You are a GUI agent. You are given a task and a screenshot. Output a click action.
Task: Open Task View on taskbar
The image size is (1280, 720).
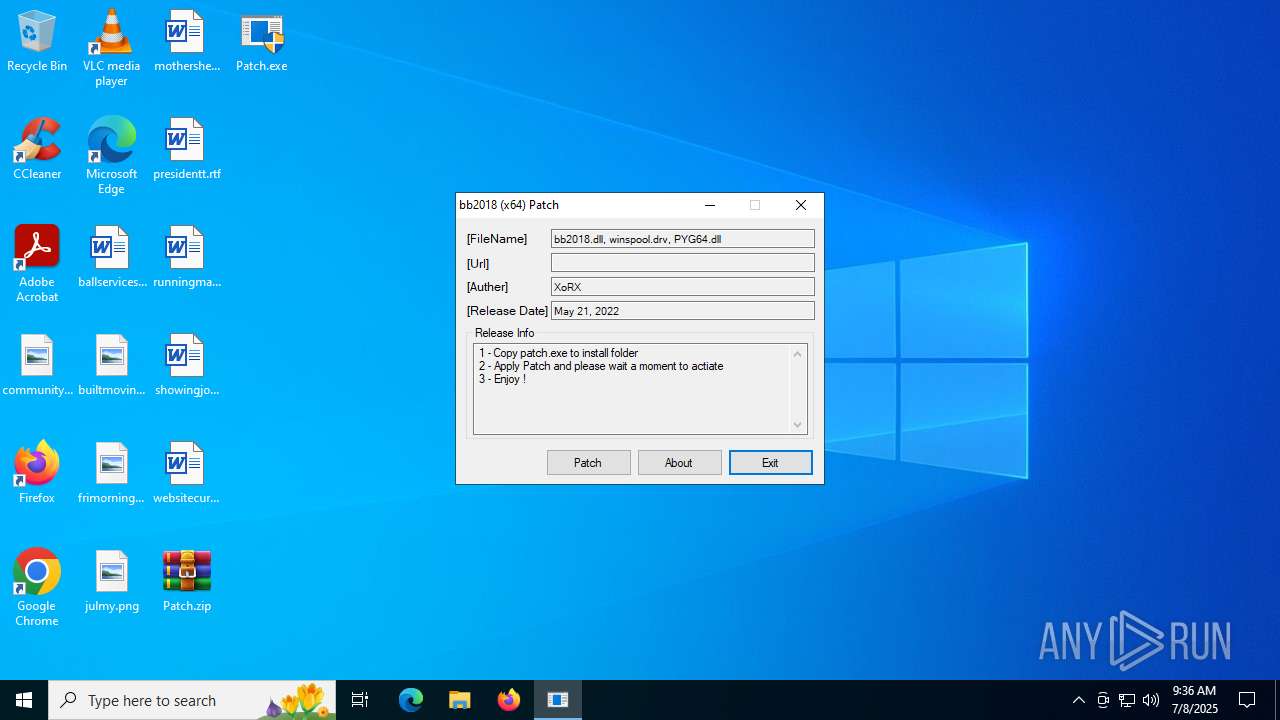pos(360,700)
